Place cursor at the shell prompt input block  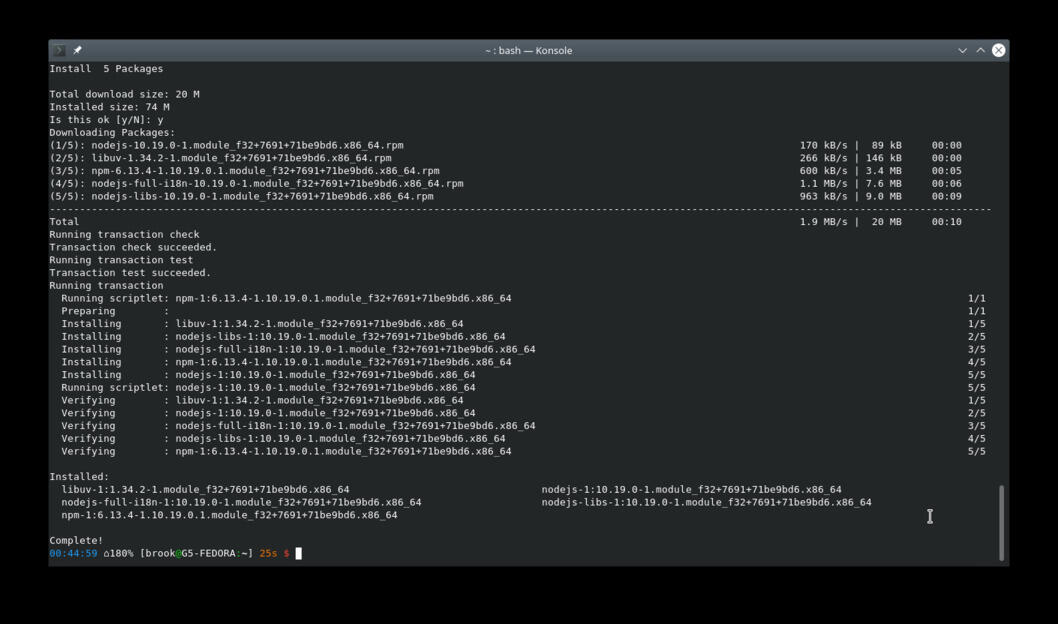(298, 554)
